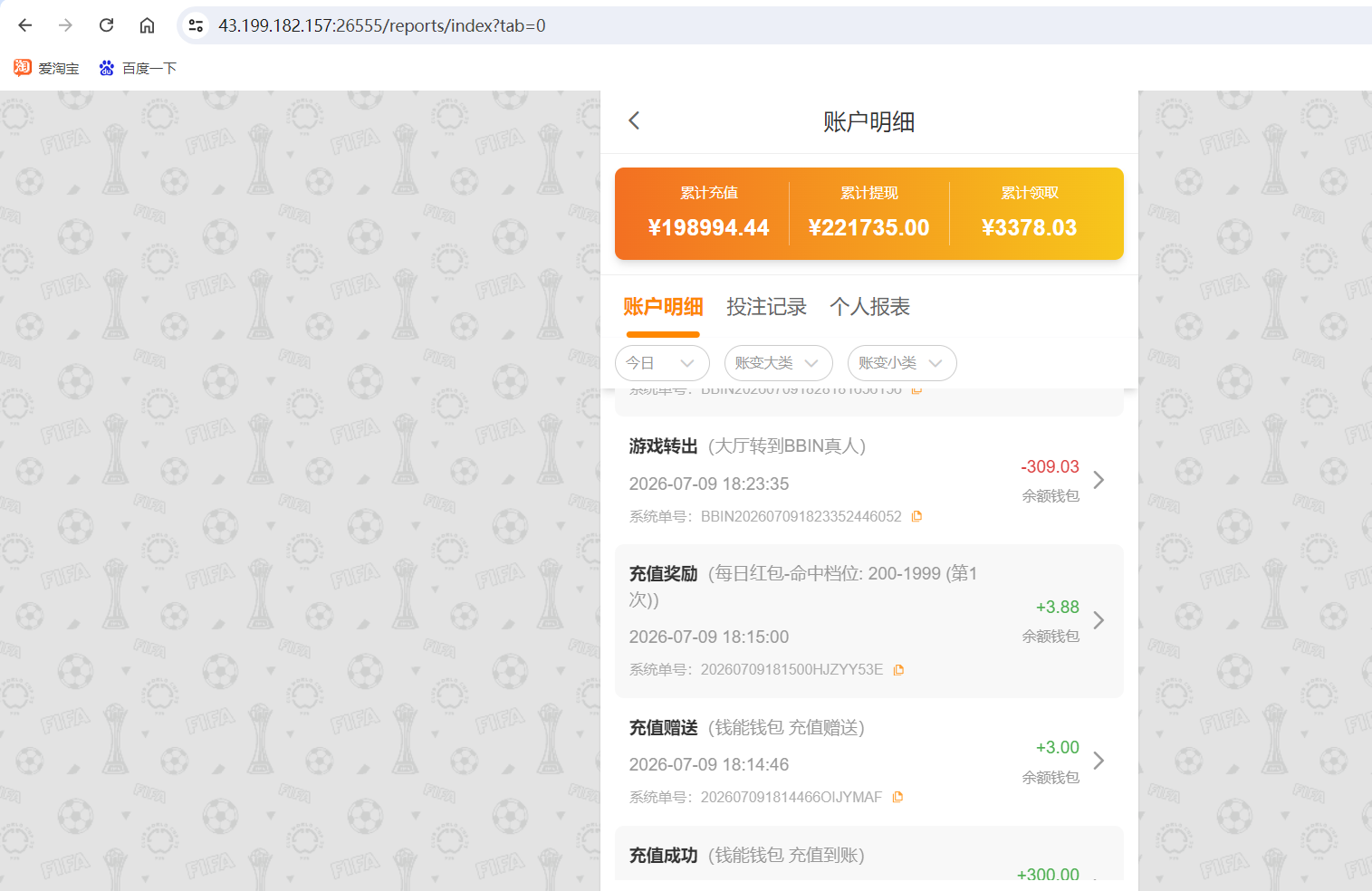Click the +3.00 amount
The width and height of the screenshot is (1372, 891).
click(x=1058, y=748)
